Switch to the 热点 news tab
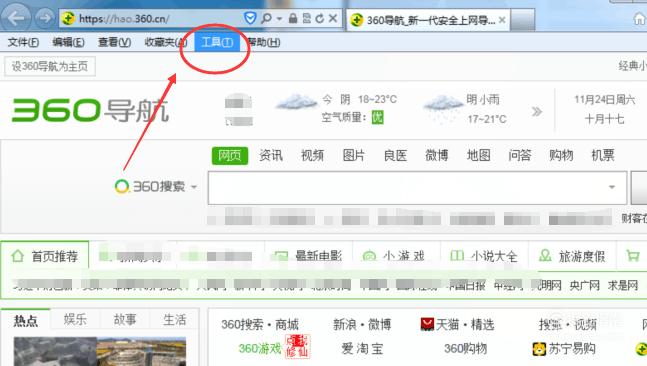This screenshot has height=366, width=647. coord(26,321)
